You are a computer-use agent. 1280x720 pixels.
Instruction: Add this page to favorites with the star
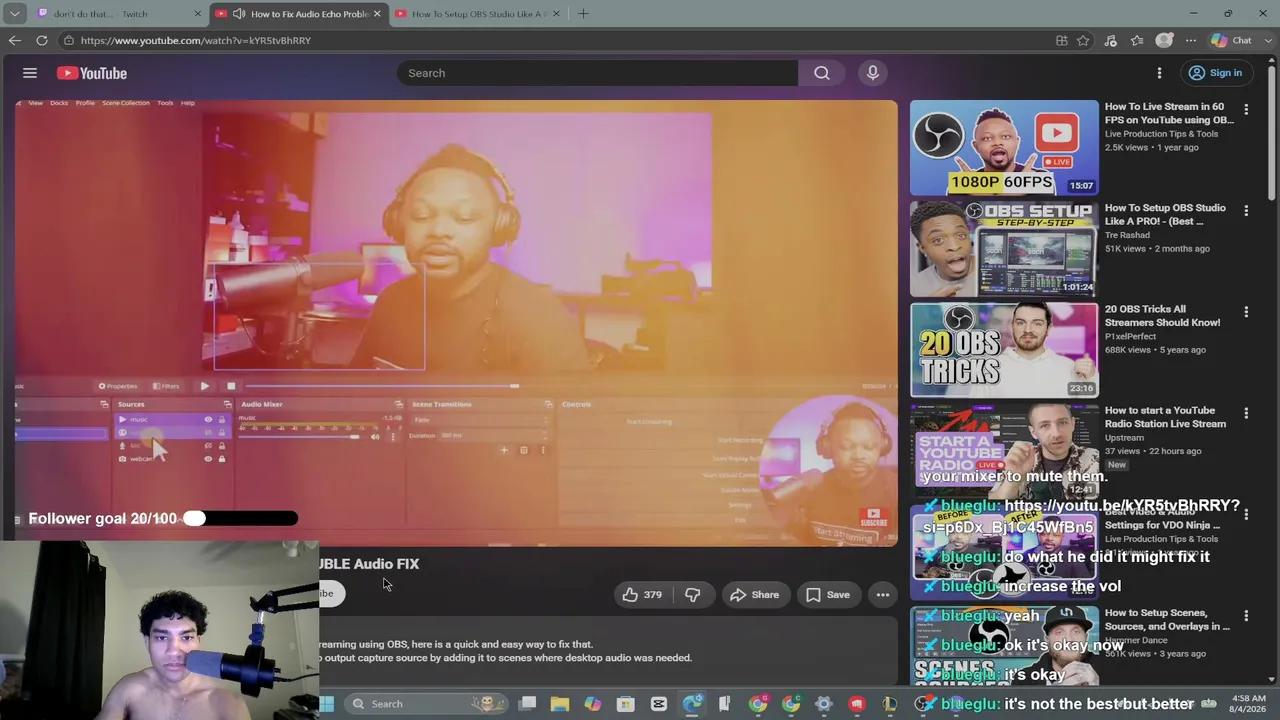click(1083, 40)
